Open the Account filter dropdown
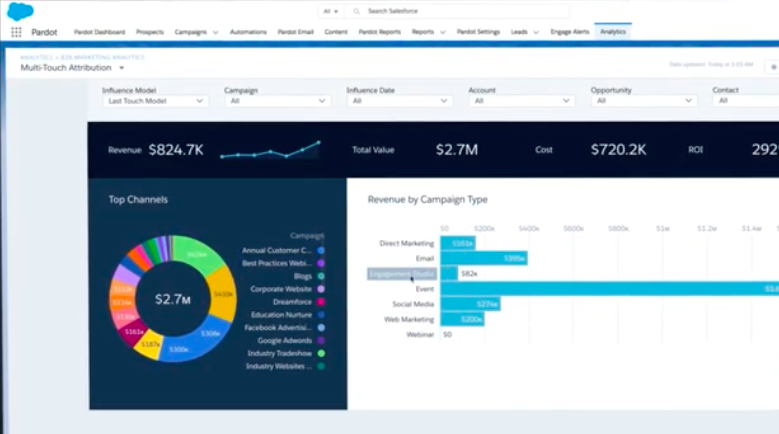Image resolution: width=779 pixels, height=434 pixels. pyautogui.click(x=522, y=101)
